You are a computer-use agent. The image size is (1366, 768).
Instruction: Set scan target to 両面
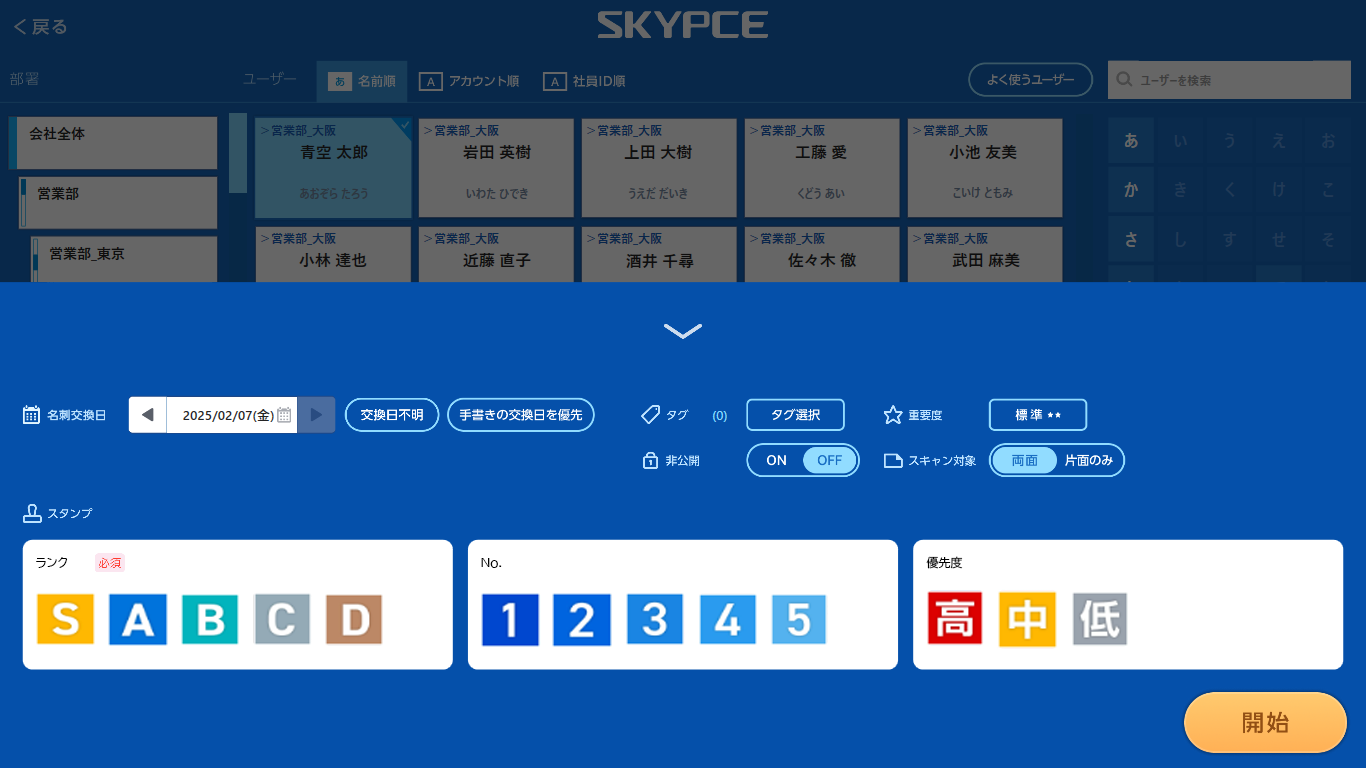[x=1025, y=461]
